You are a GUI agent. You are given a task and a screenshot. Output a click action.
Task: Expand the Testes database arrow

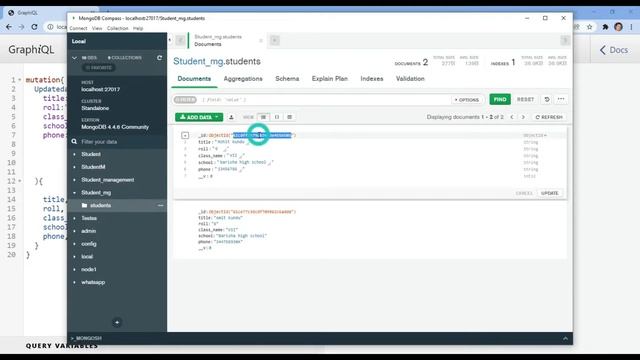[74, 218]
